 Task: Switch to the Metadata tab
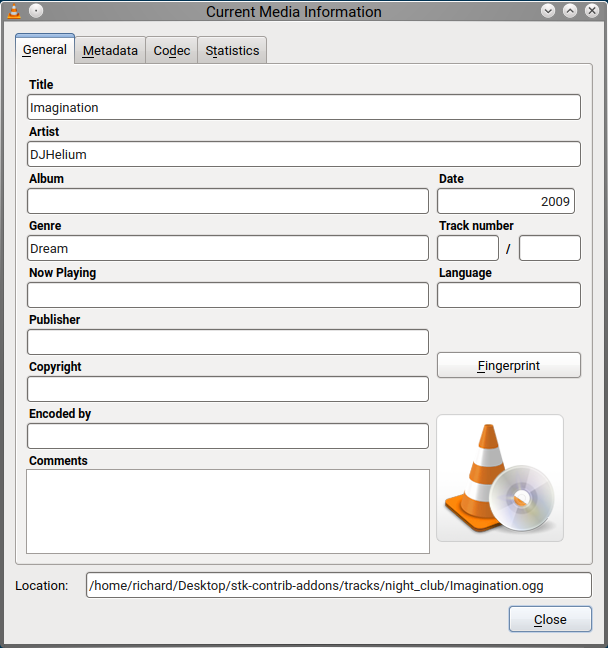(x=110, y=50)
